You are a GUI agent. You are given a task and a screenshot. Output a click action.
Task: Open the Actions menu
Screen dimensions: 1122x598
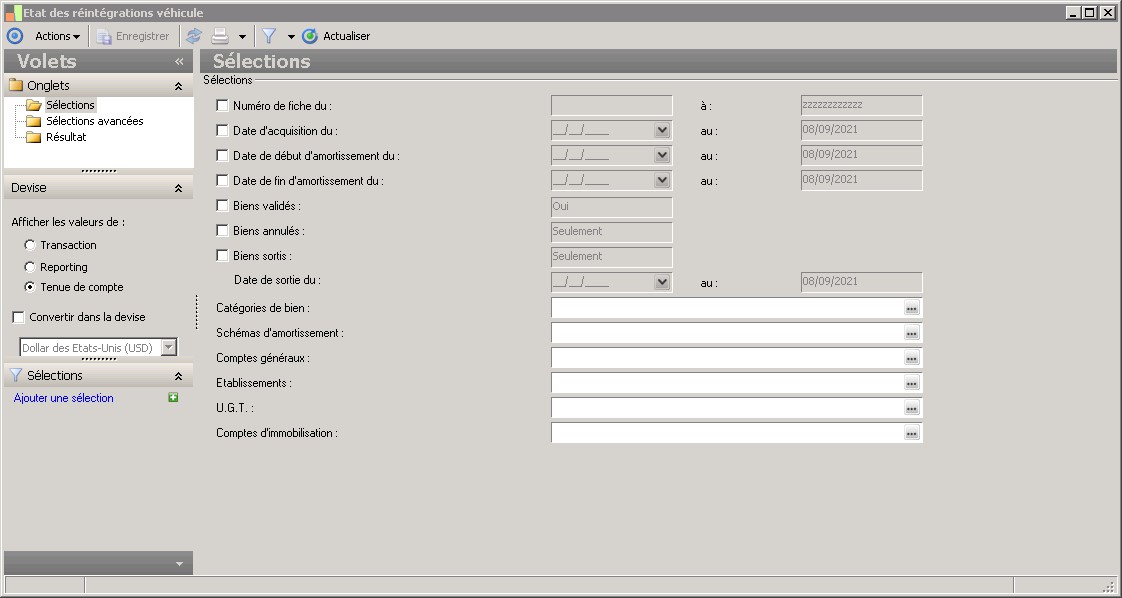tap(57, 36)
